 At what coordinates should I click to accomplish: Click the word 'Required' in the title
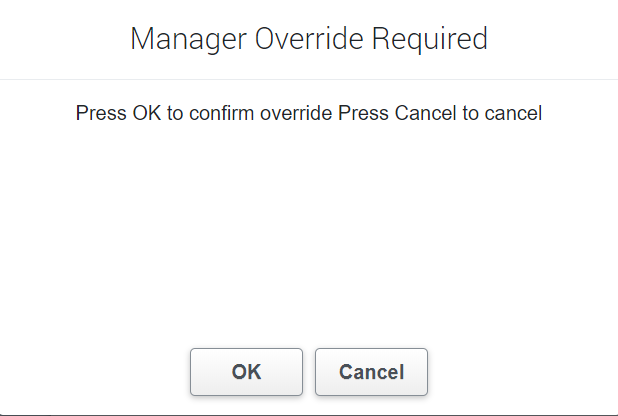(x=430, y=39)
